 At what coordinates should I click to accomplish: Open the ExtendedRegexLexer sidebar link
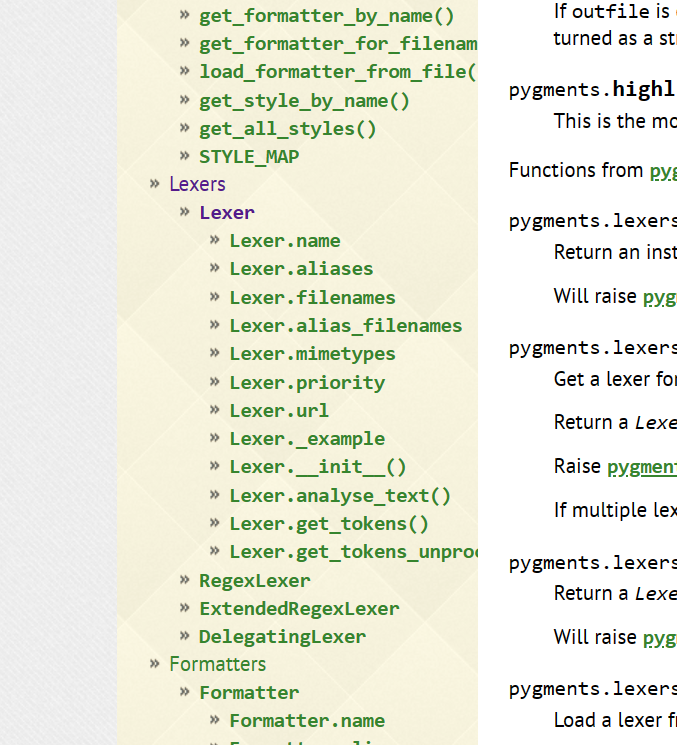[x=299, y=609]
